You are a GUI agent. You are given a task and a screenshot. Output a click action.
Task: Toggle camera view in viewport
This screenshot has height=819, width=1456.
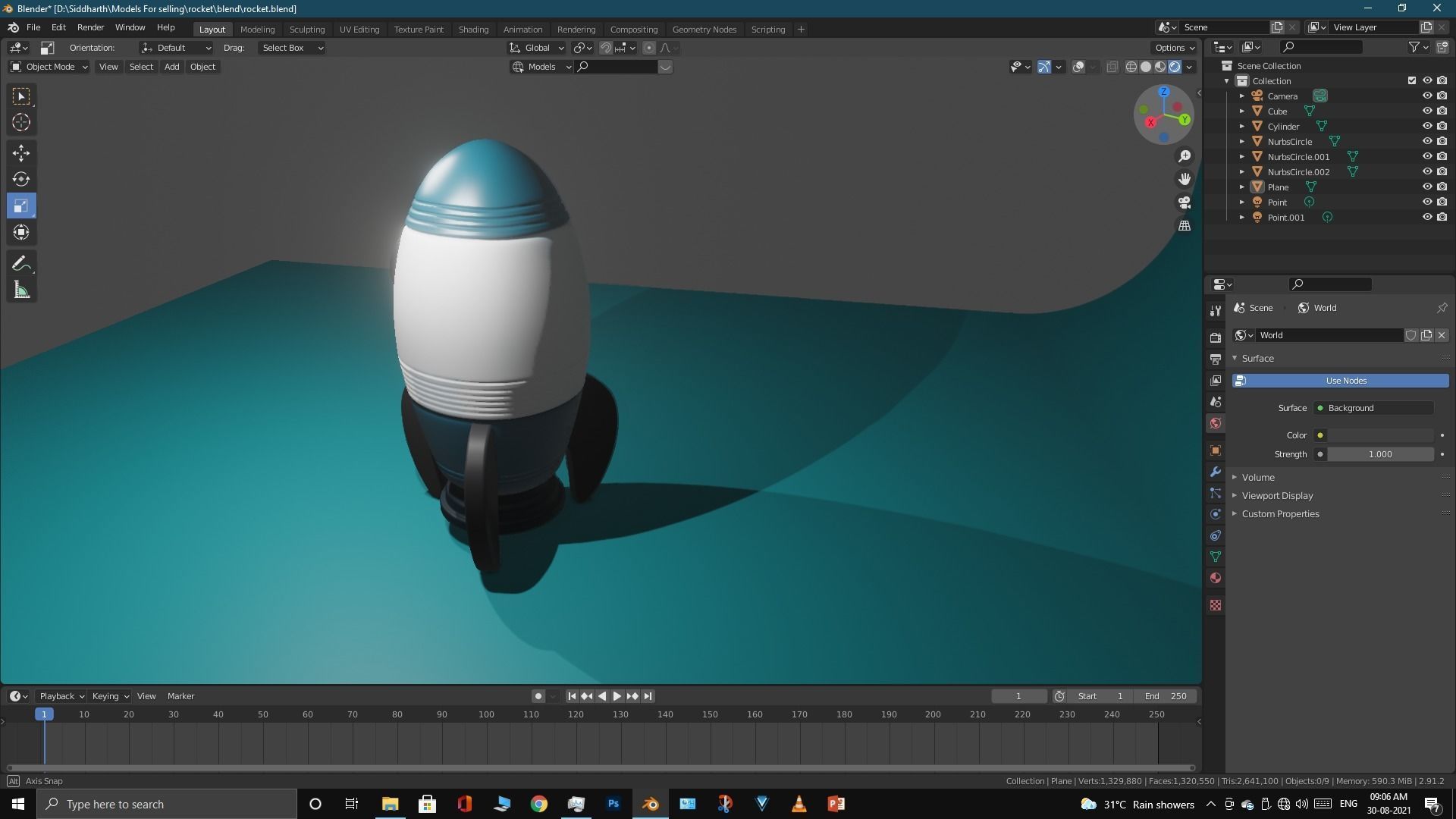click(x=1185, y=202)
